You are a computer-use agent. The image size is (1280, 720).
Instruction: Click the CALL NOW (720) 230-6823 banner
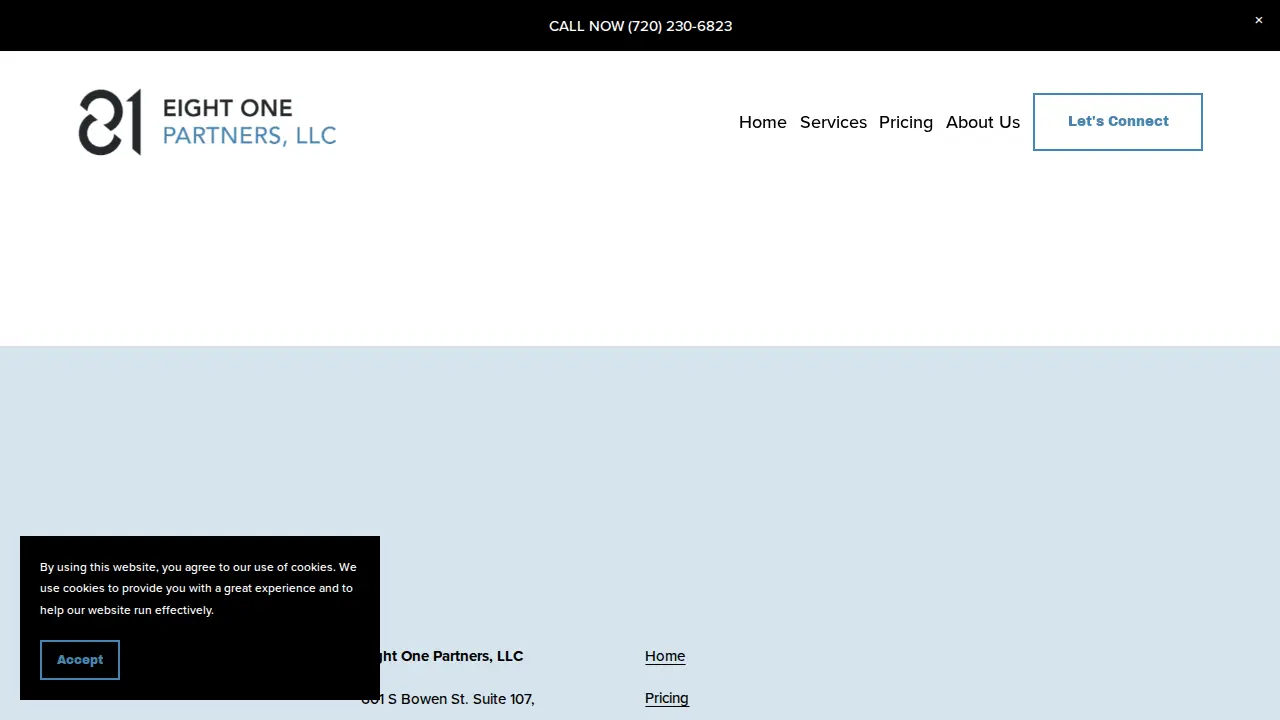(640, 26)
